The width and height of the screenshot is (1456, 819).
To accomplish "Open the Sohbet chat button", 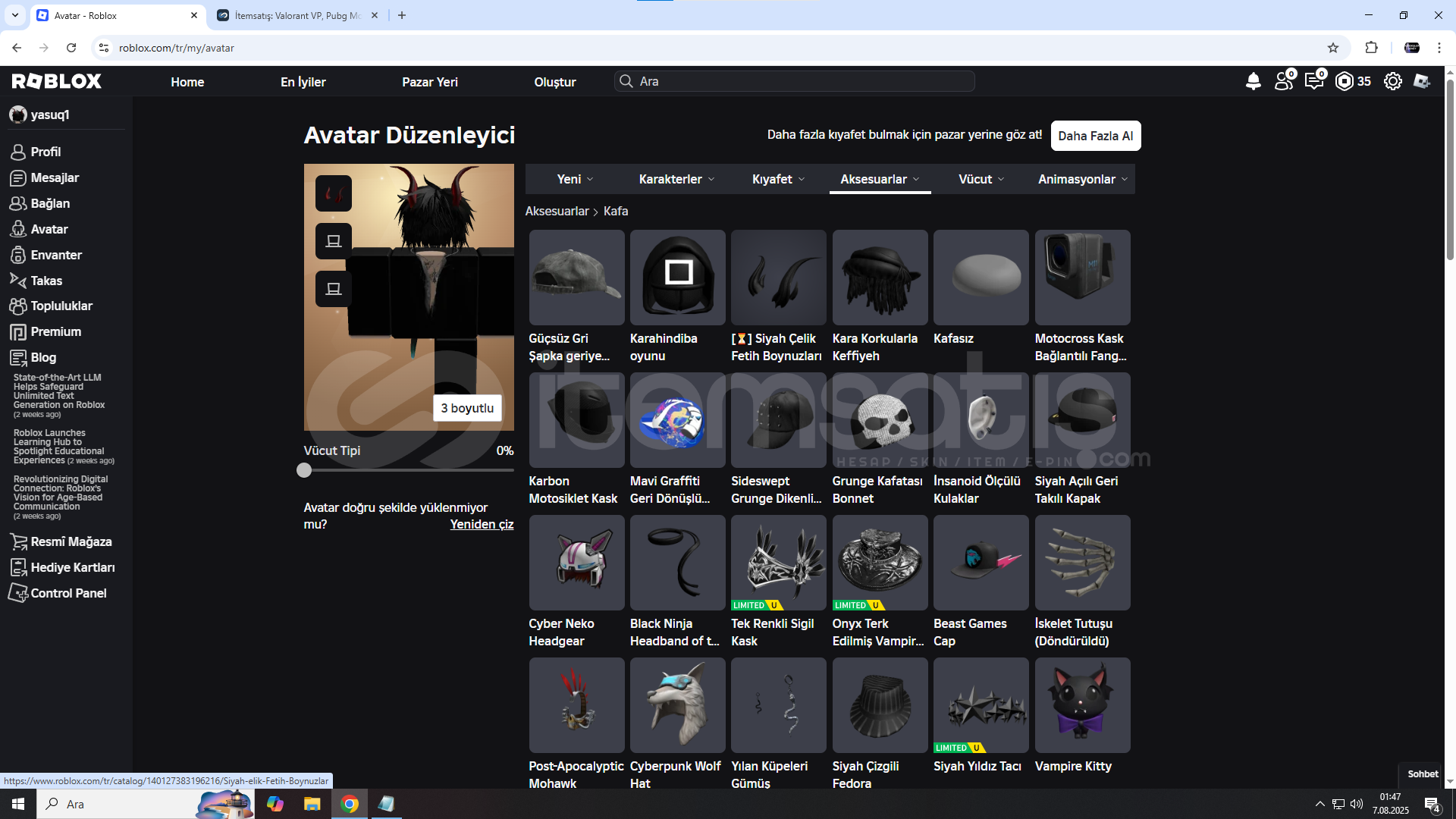I will pyautogui.click(x=1423, y=774).
